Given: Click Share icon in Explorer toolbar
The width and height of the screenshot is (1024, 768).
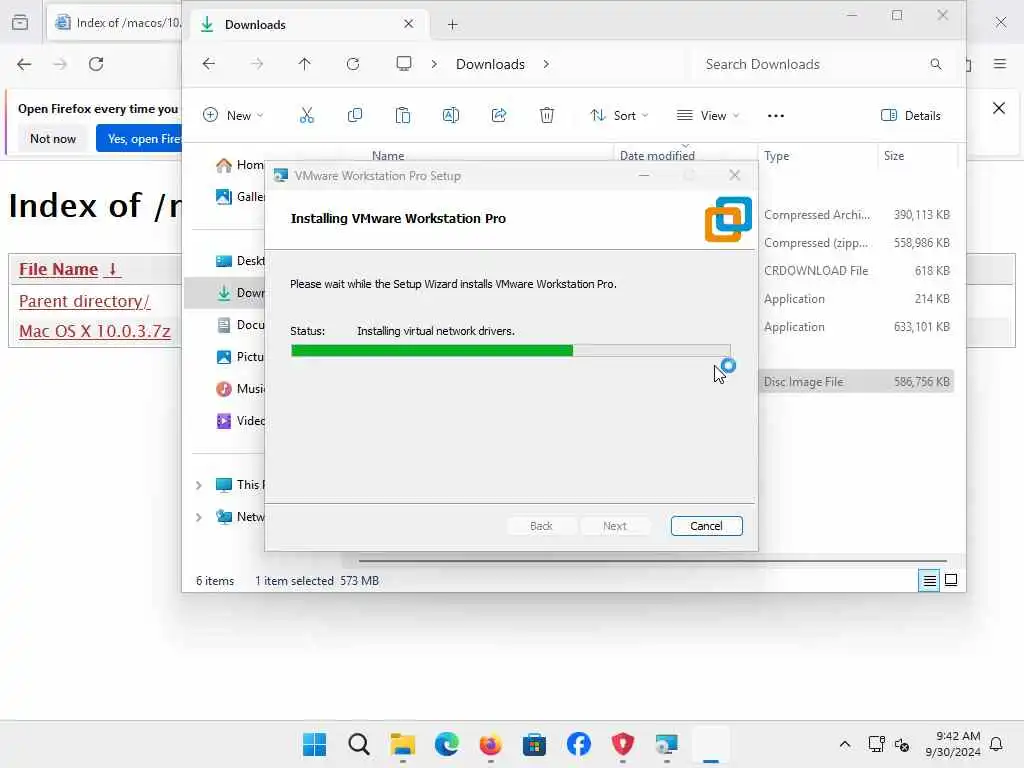Looking at the screenshot, I should tap(499, 116).
